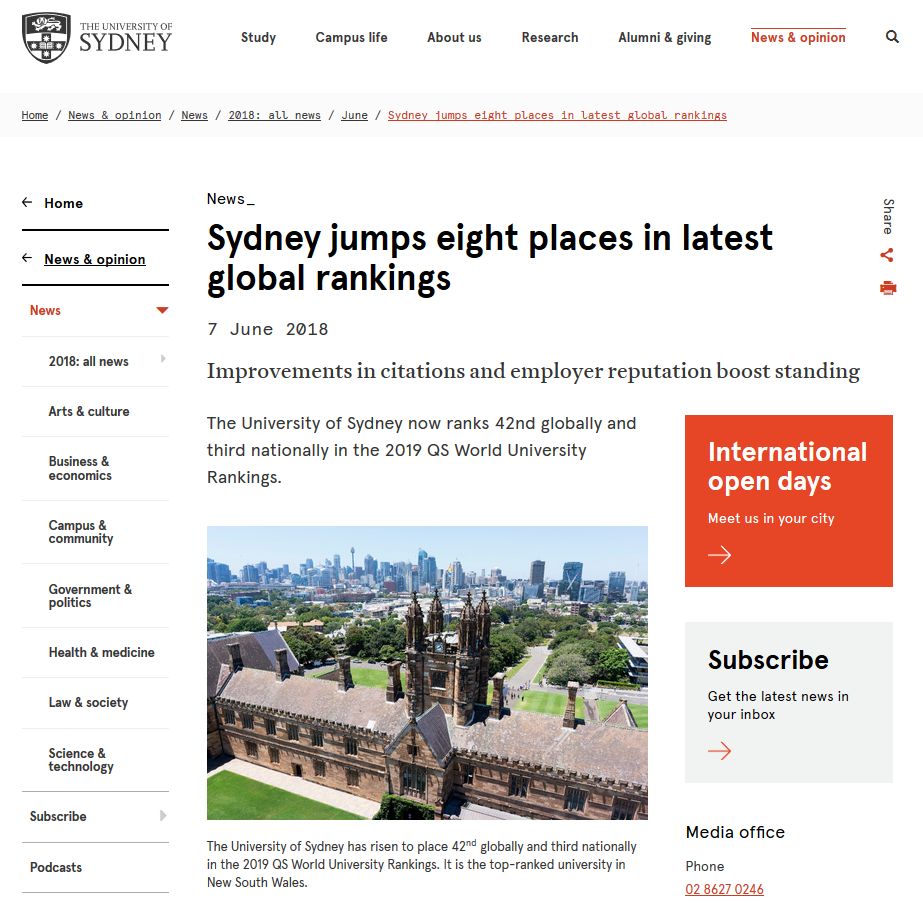Click the article headline text
This screenshot has height=903, width=923.
[490, 258]
